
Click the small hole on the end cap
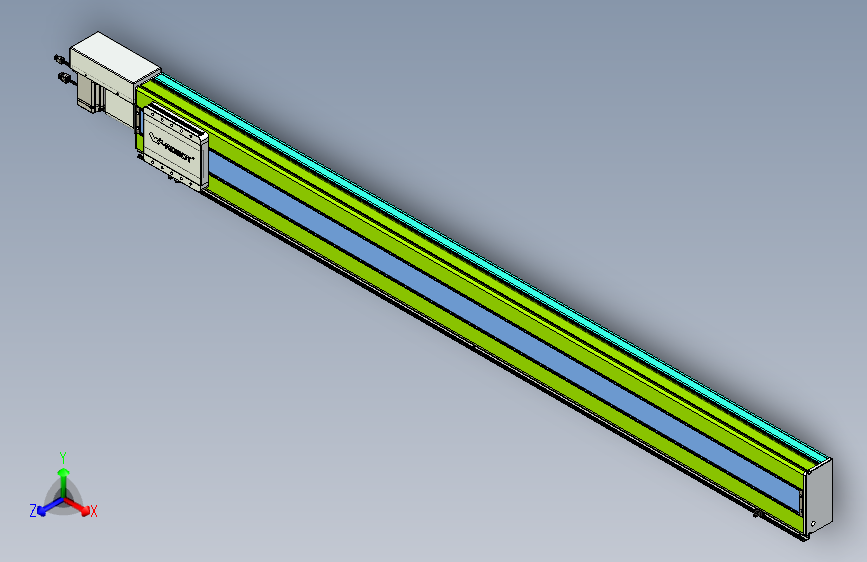point(813,524)
